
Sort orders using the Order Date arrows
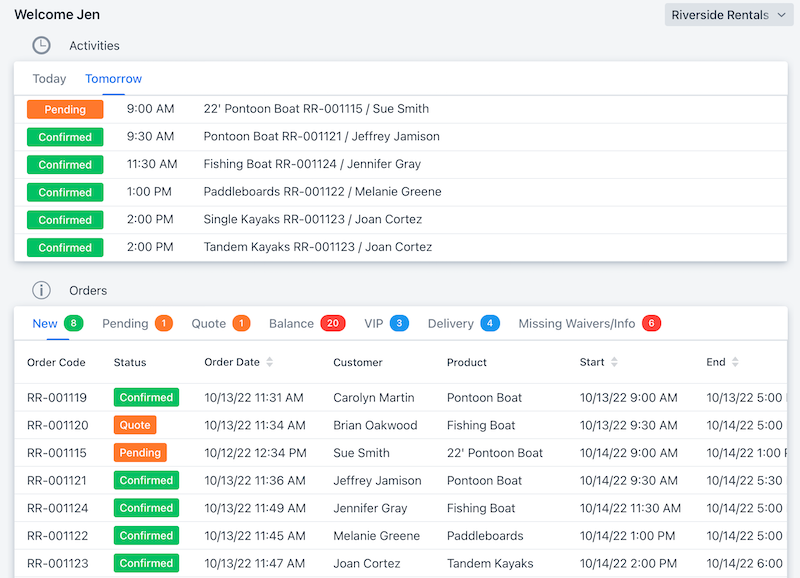point(268,362)
